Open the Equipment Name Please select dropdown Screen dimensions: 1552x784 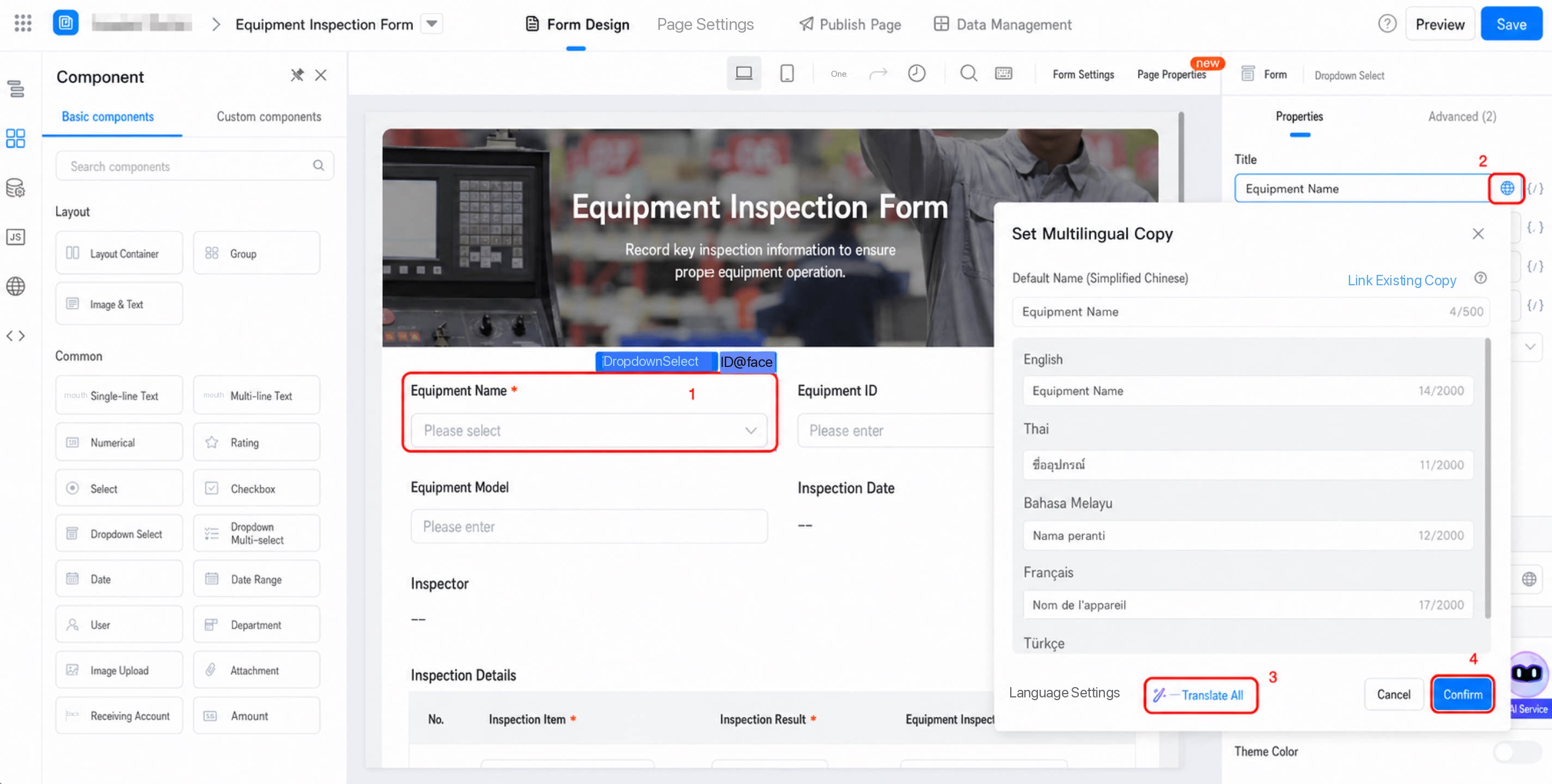coord(589,431)
